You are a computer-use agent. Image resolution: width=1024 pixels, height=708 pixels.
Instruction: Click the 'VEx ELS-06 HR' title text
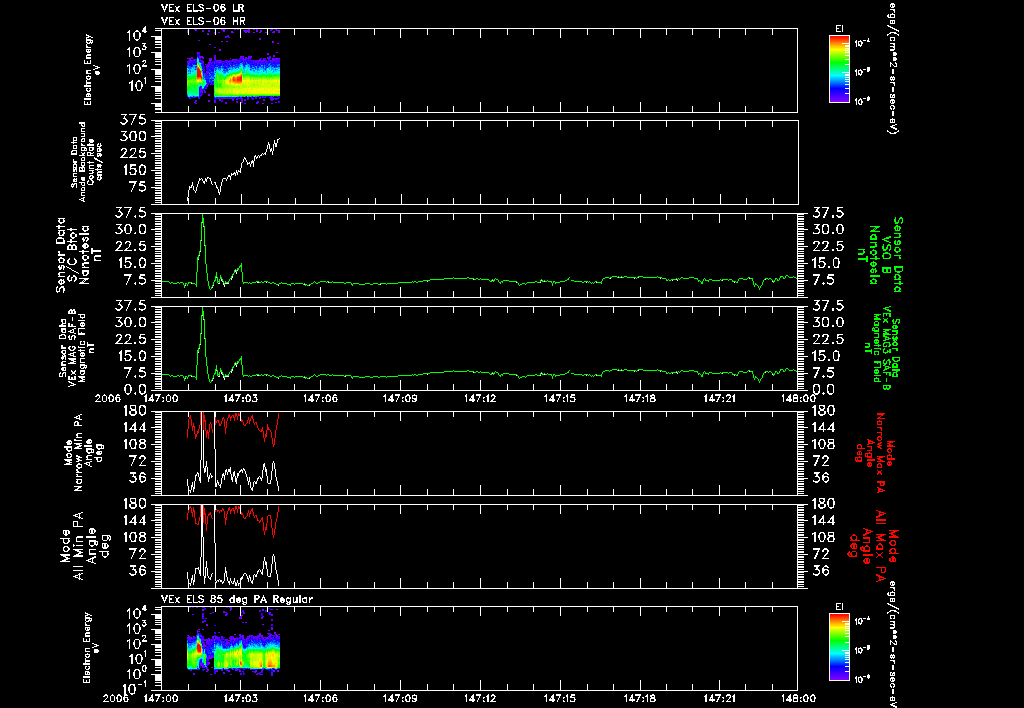(203, 22)
